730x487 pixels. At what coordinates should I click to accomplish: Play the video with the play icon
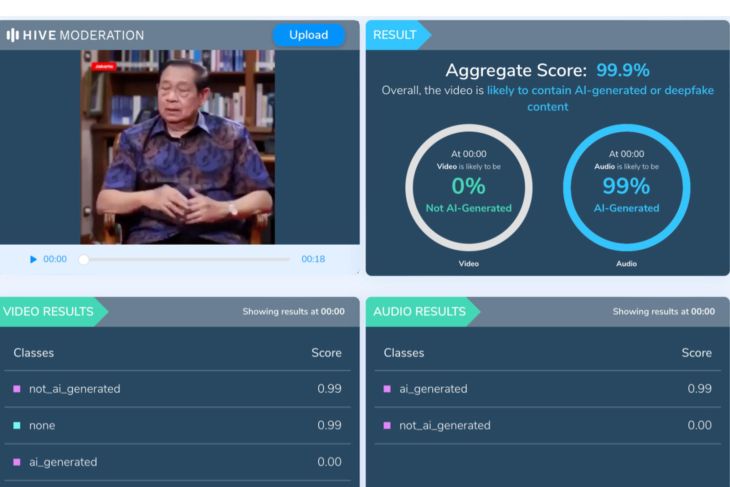[x=33, y=259]
